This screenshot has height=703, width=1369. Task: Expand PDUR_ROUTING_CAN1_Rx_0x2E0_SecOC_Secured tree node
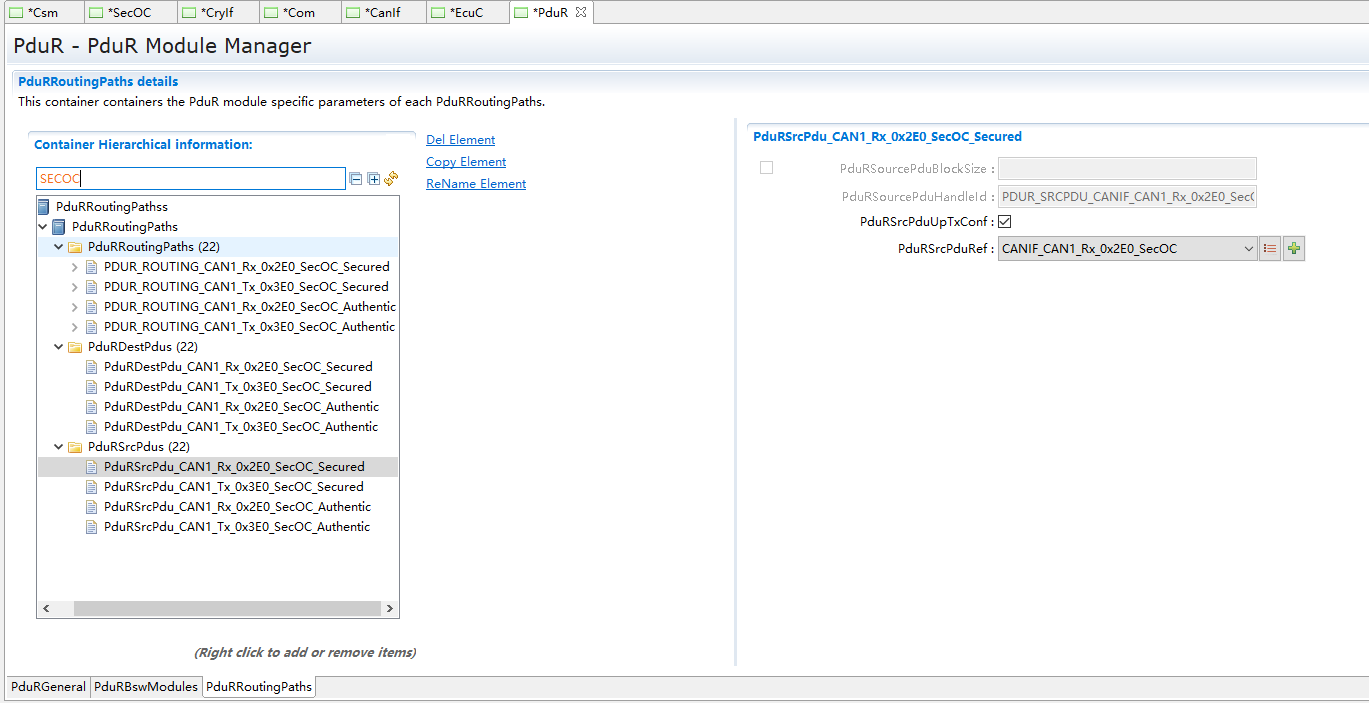[75, 267]
